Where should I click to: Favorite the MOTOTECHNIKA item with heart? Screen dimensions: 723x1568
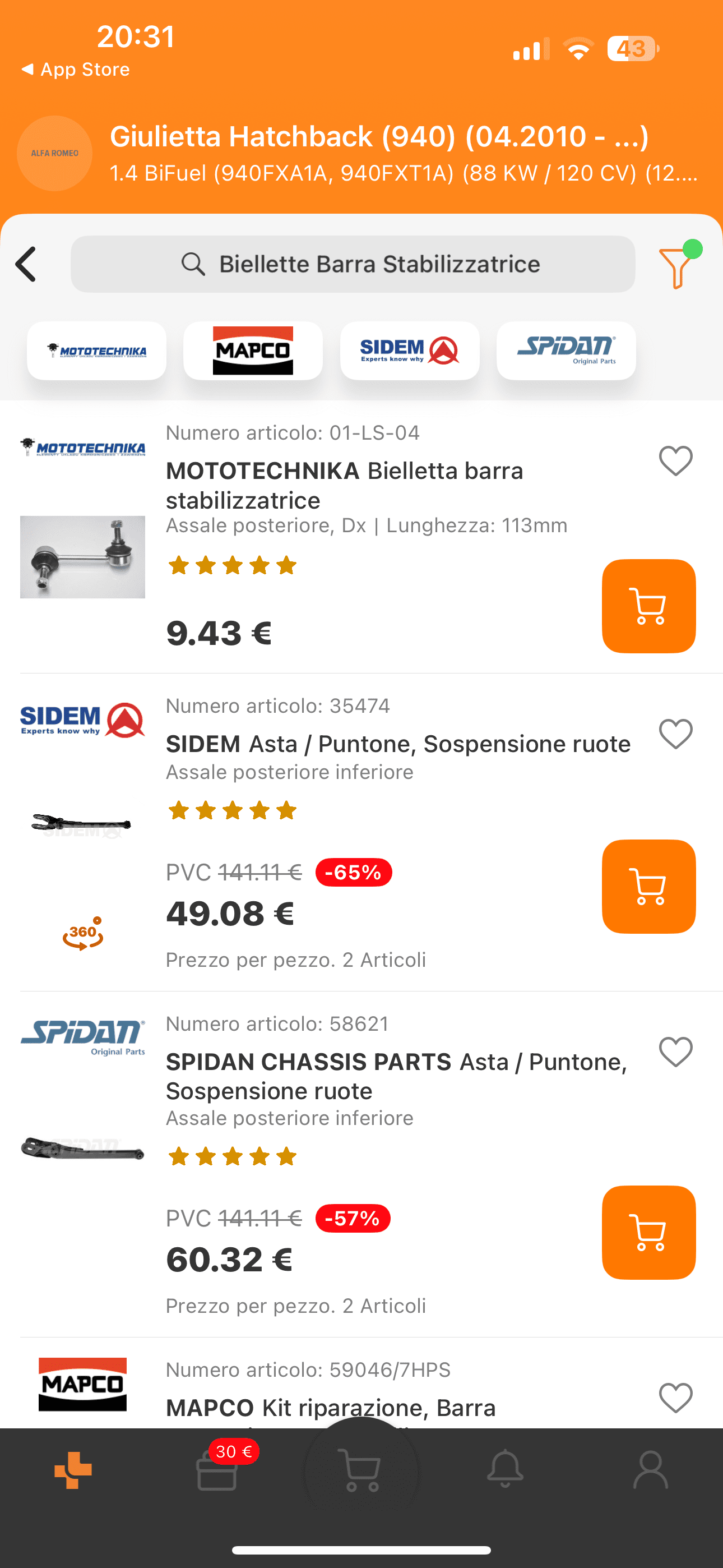[675, 461]
